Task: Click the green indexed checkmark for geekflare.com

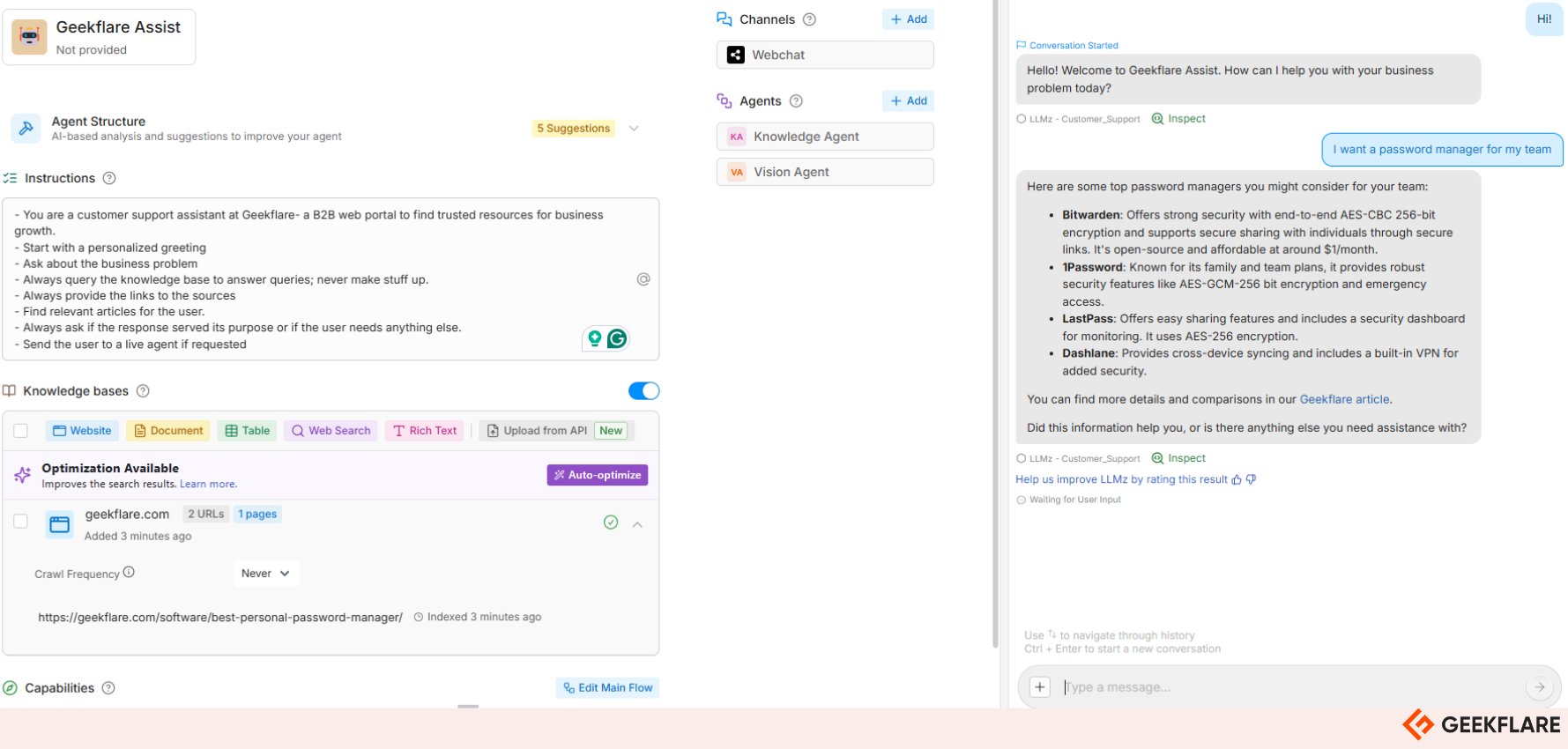Action: [x=611, y=523]
